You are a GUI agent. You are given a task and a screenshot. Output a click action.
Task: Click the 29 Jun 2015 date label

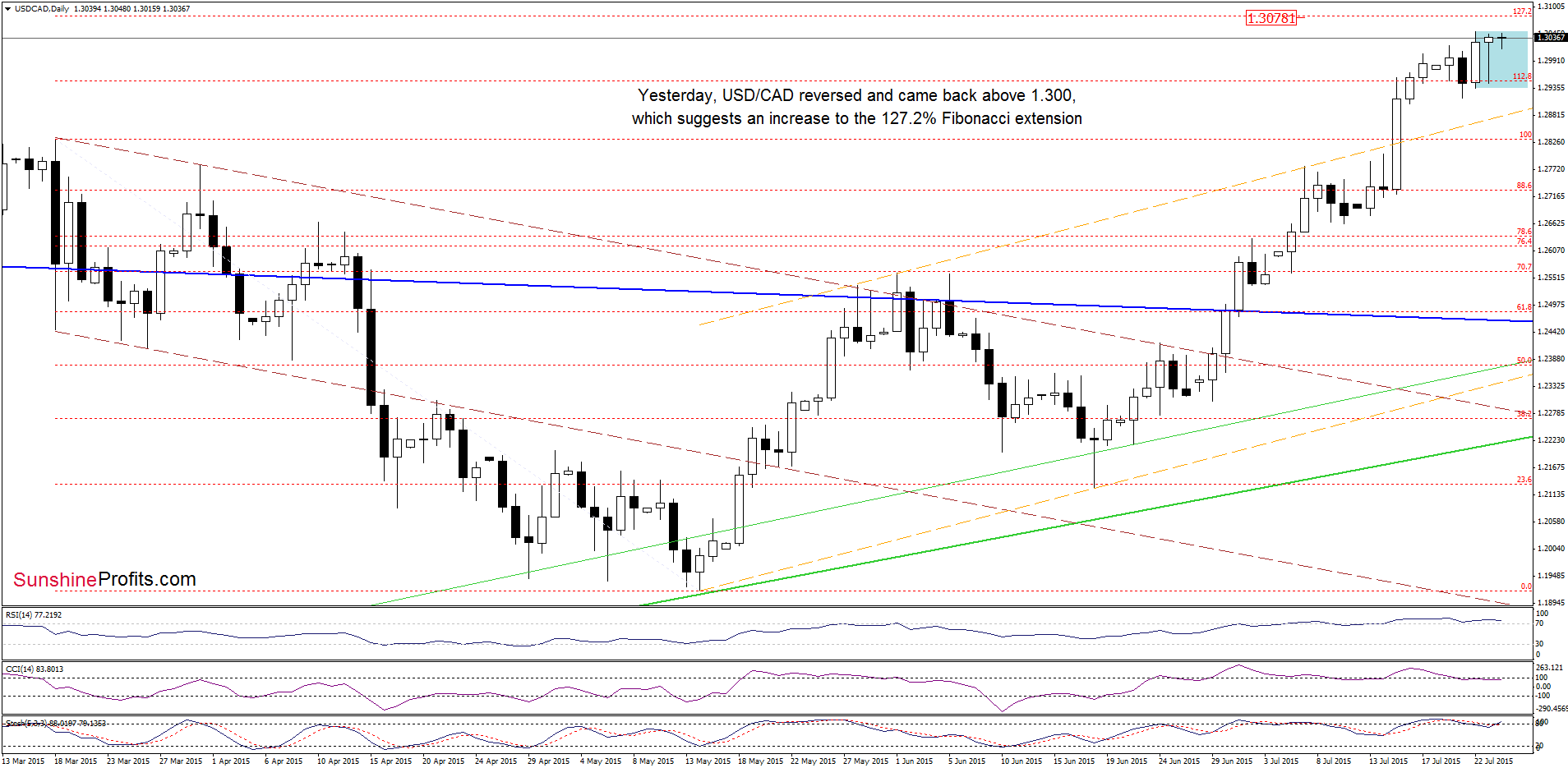click(1232, 761)
